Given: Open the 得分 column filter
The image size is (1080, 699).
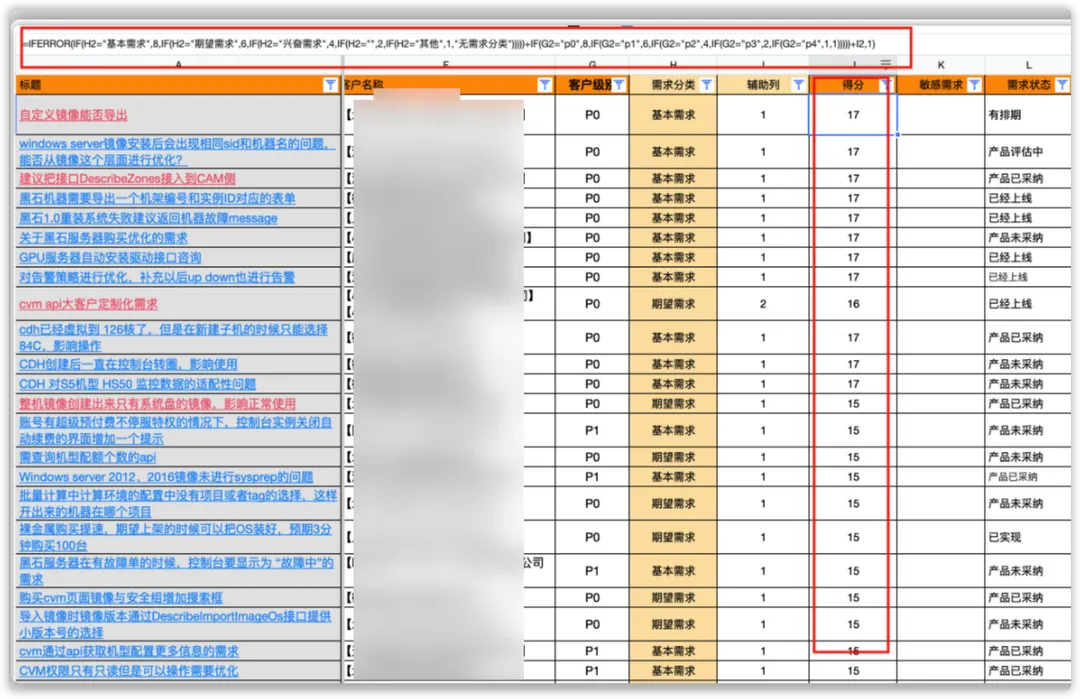Looking at the screenshot, I should [x=886, y=85].
